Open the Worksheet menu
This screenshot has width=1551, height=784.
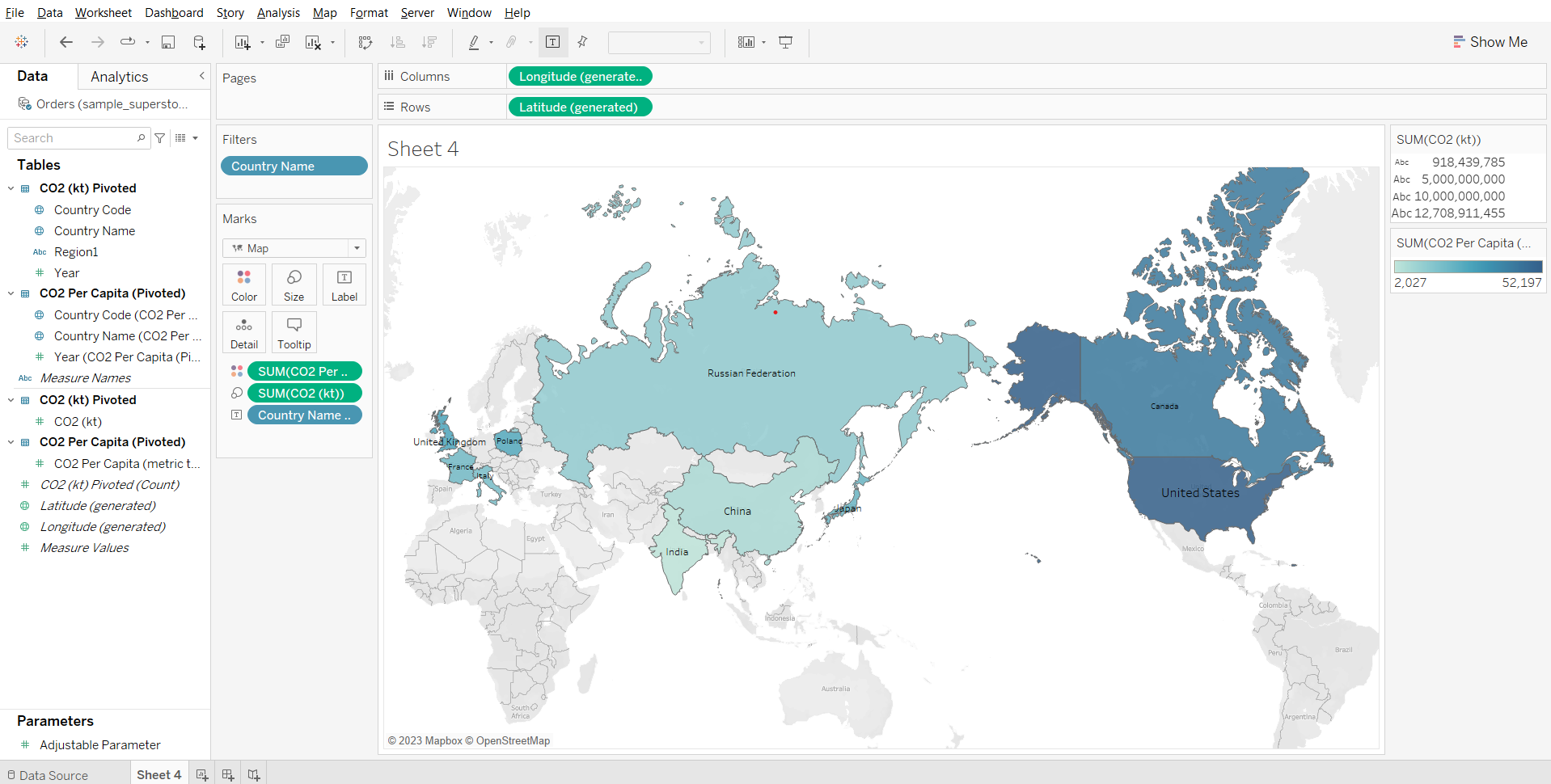[103, 13]
